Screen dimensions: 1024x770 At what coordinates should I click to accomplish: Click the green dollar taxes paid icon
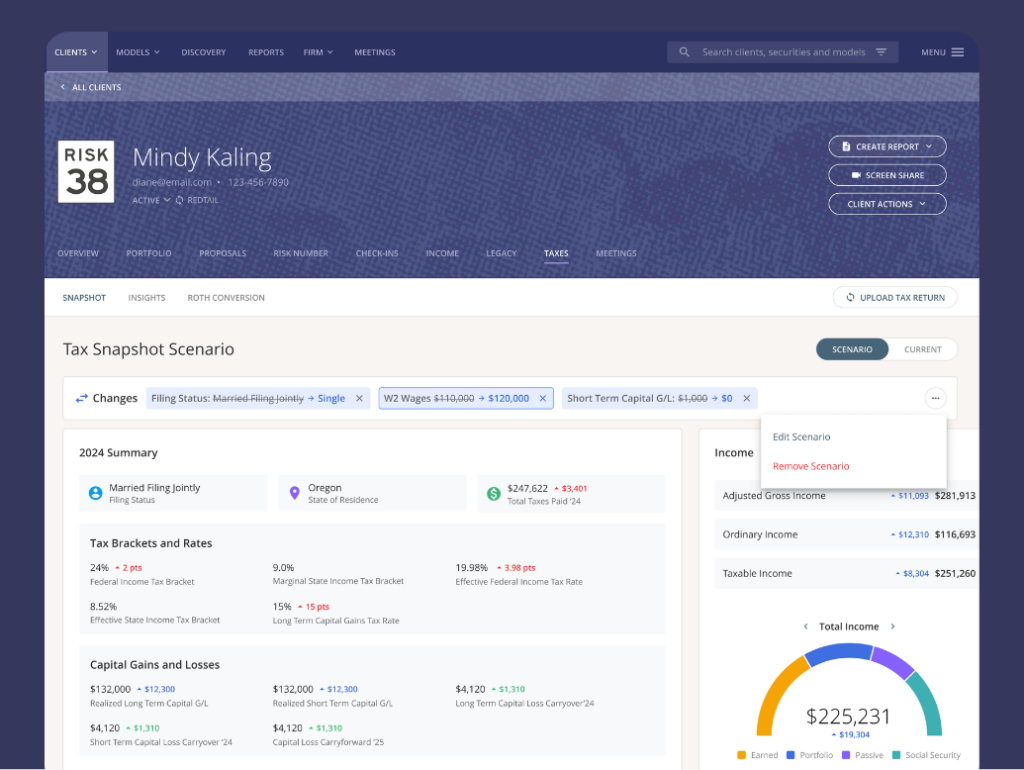(x=494, y=494)
